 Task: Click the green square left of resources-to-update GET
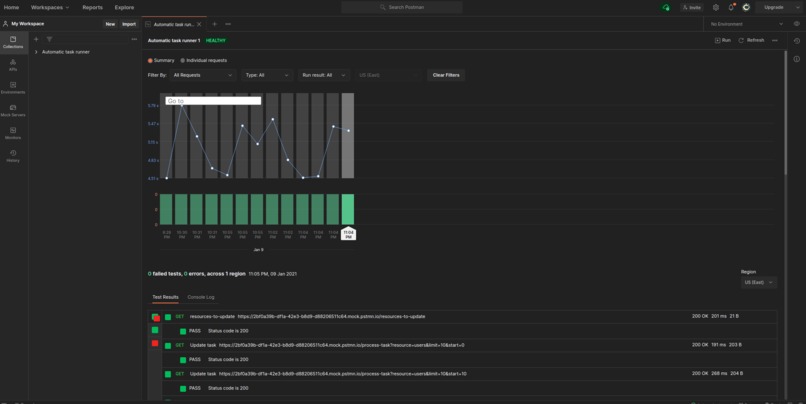point(168,317)
